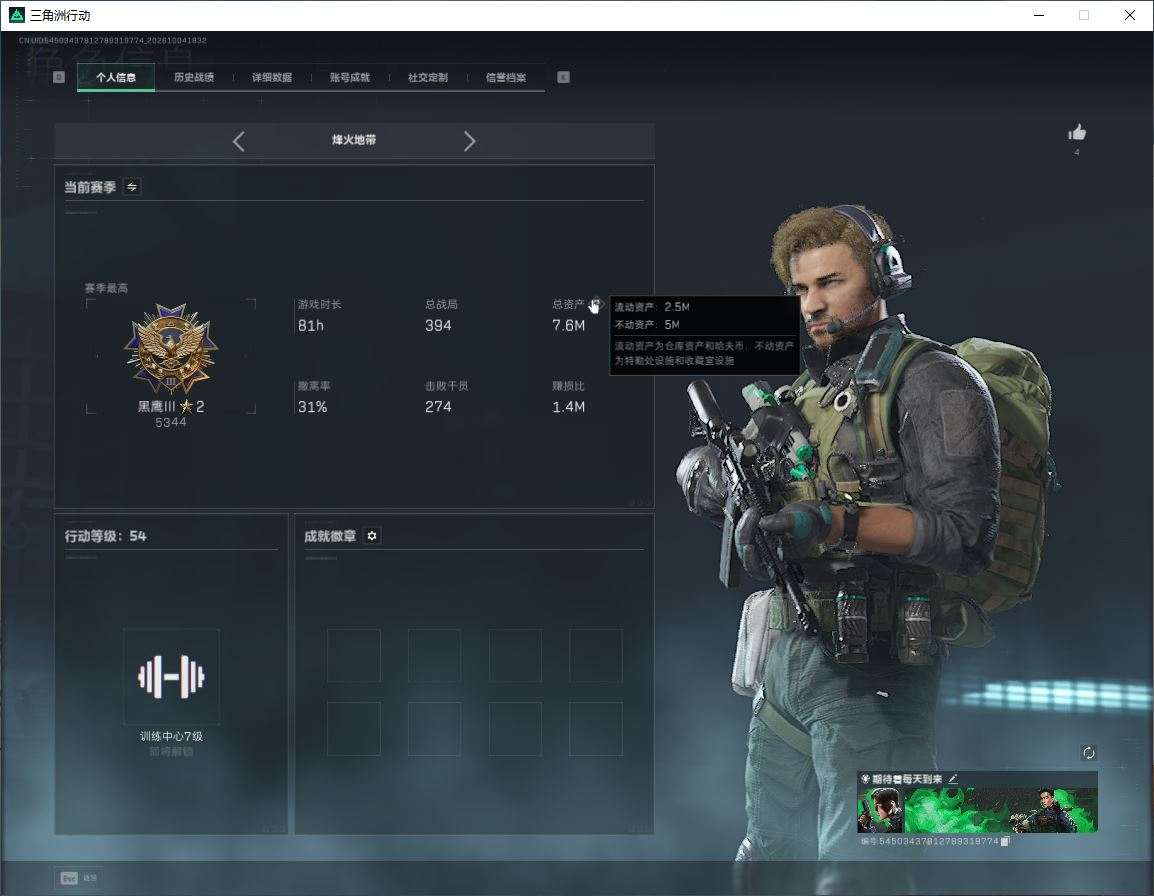Click the E key icon after the tabs

point(563,77)
